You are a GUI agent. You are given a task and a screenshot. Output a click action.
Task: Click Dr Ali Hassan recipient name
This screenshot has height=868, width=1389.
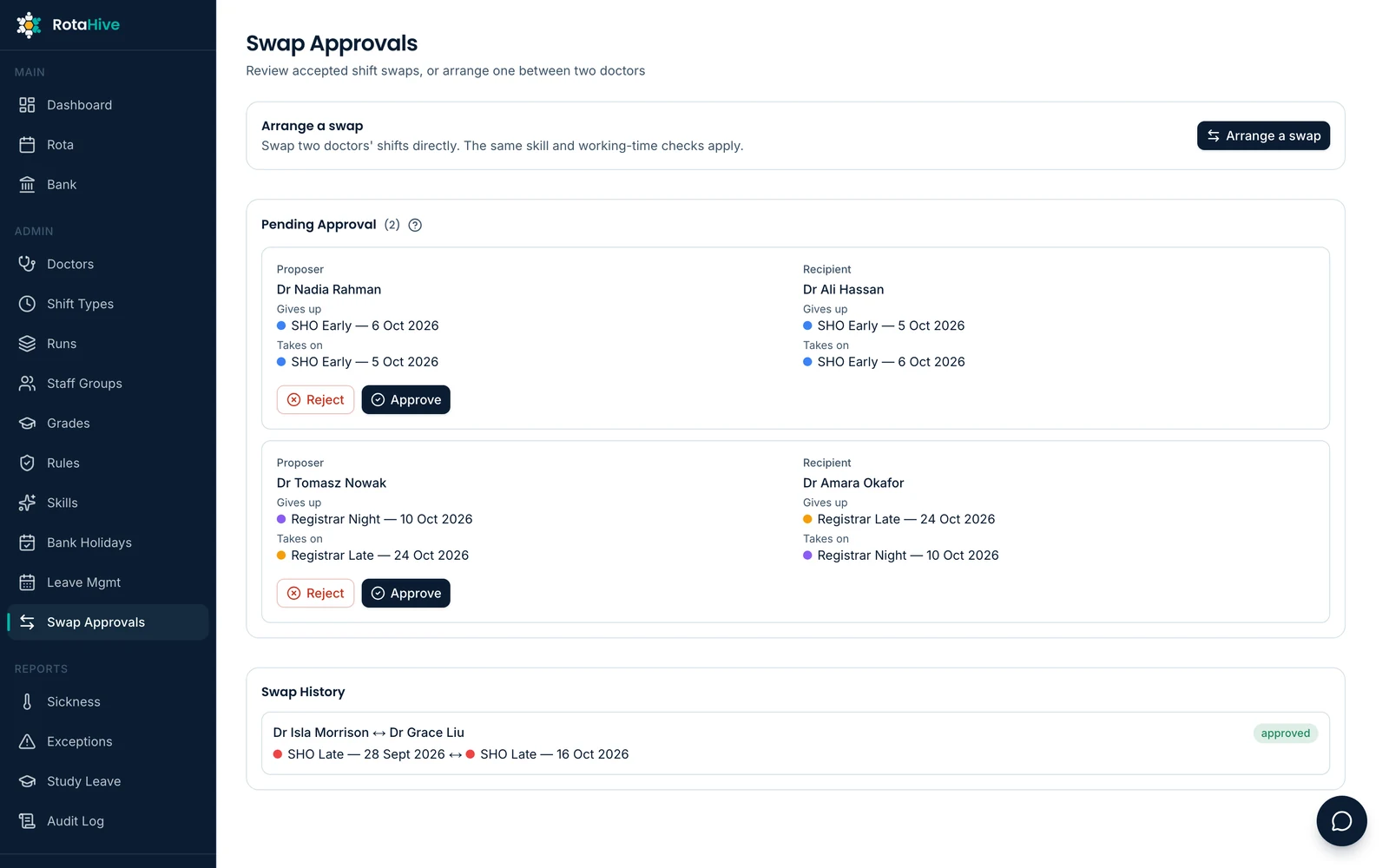click(843, 290)
